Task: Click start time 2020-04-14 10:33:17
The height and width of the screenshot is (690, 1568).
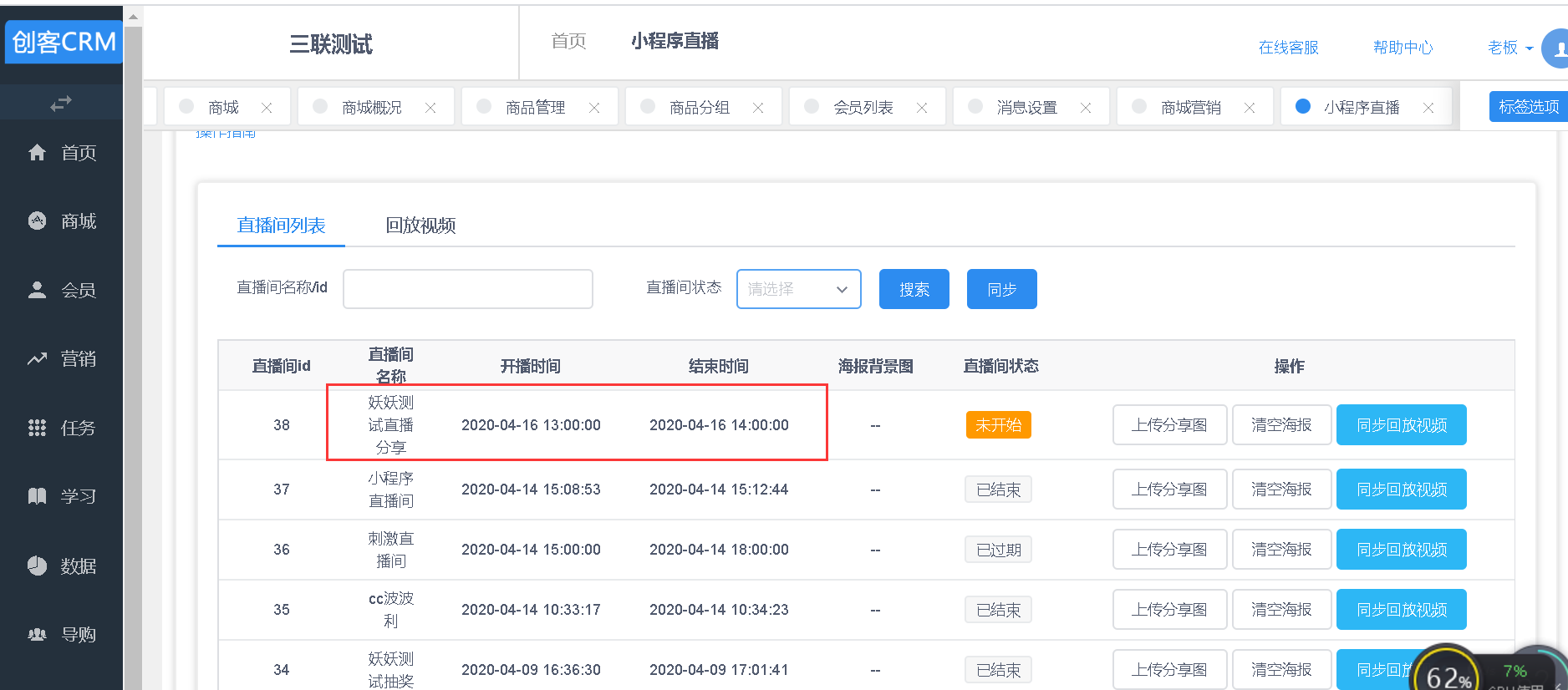Action: click(531, 610)
